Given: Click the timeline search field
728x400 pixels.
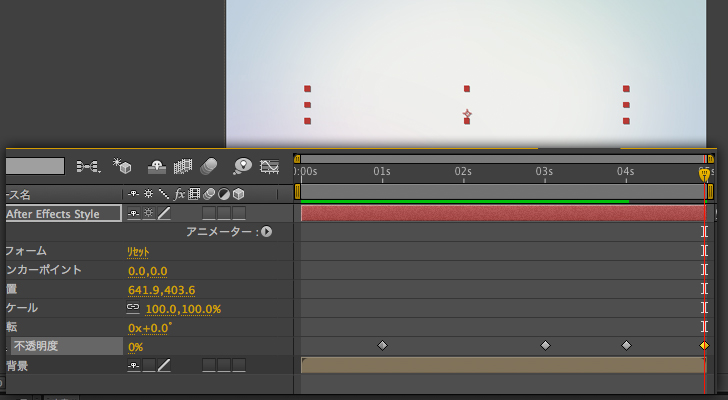Looking at the screenshot, I should pos(35,166).
